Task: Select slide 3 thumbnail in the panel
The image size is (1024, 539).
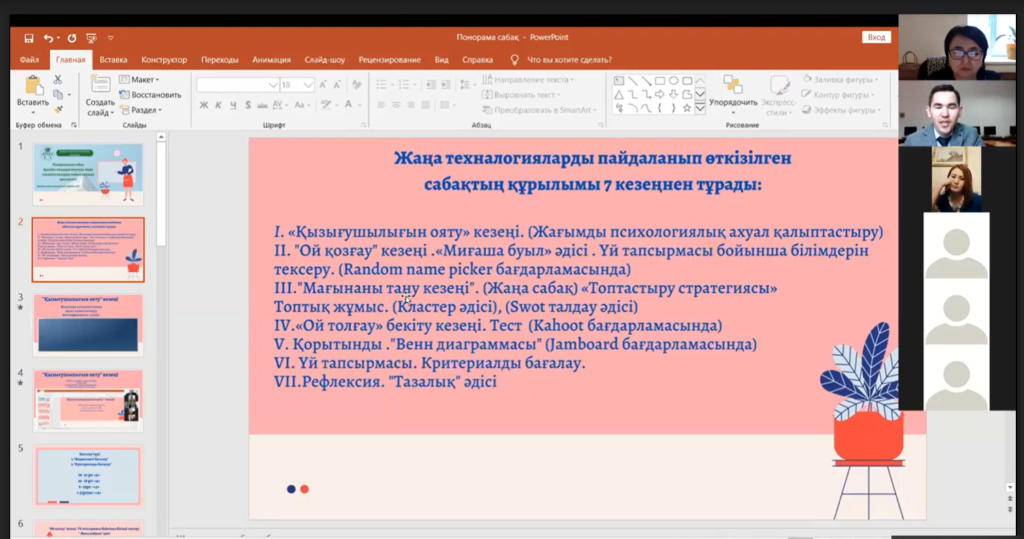Action: 89,325
